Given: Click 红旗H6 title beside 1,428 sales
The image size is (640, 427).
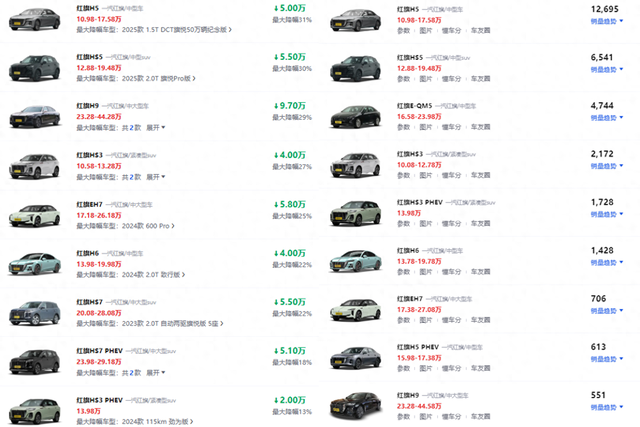Looking at the screenshot, I should pos(408,251).
